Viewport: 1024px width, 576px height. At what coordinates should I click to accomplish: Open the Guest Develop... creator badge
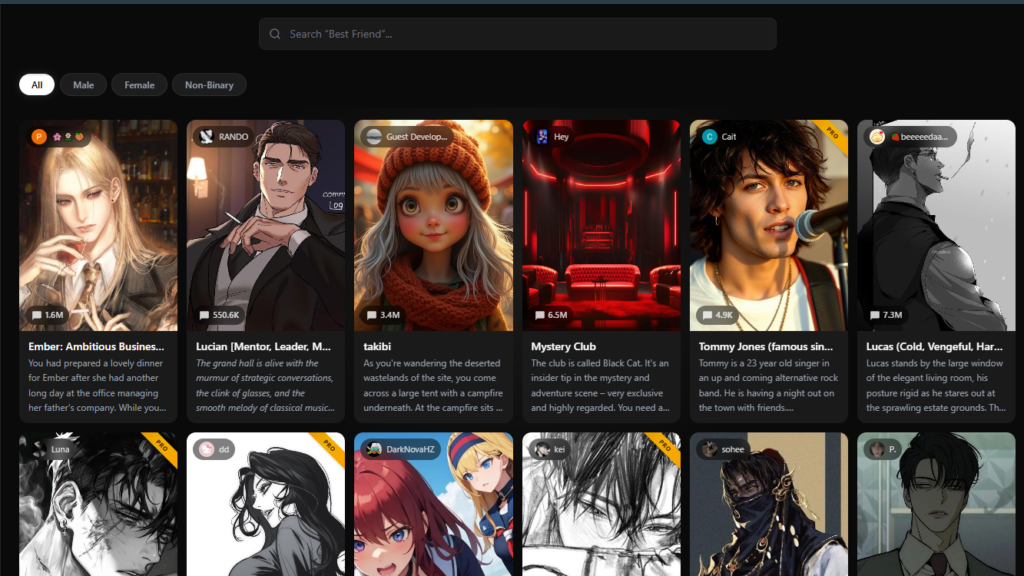pyautogui.click(x=408, y=136)
